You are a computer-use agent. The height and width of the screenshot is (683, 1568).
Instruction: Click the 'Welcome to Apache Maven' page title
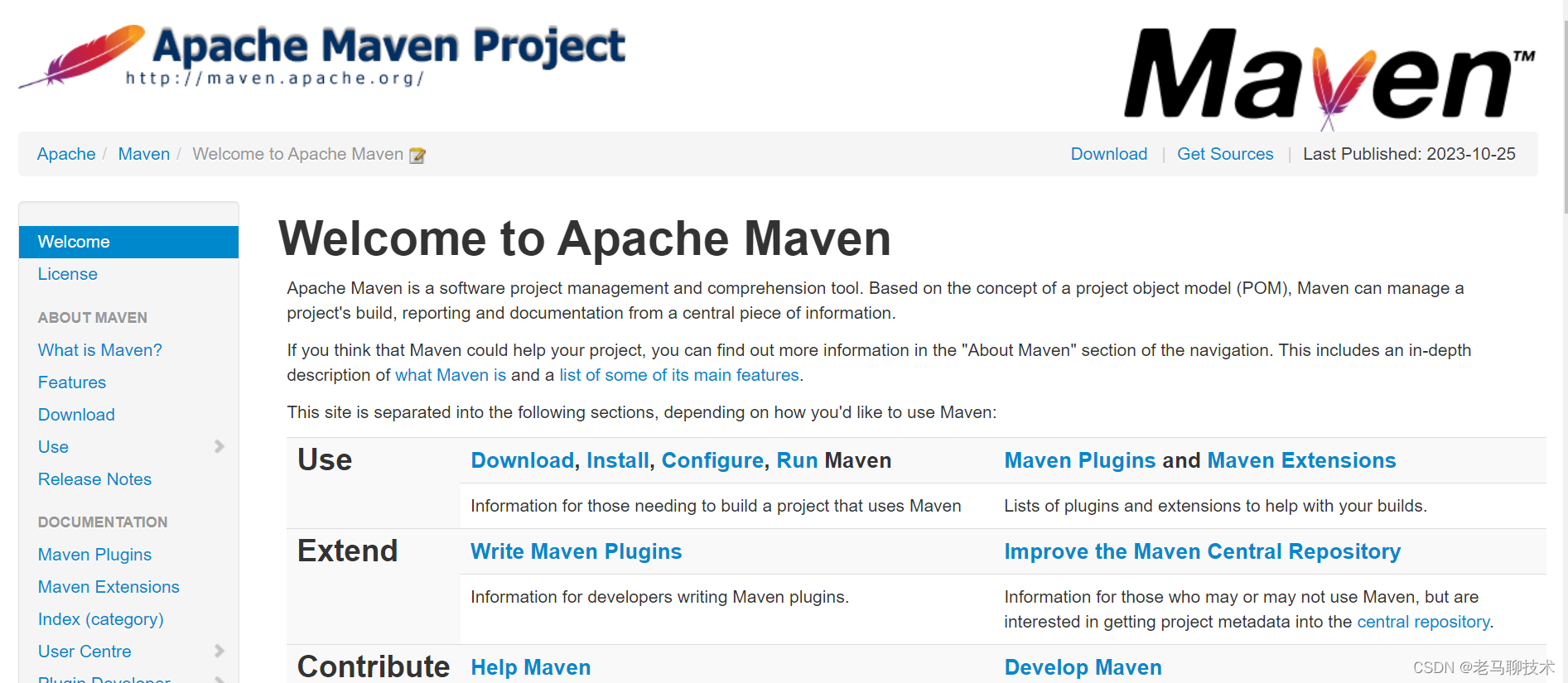tap(585, 238)
